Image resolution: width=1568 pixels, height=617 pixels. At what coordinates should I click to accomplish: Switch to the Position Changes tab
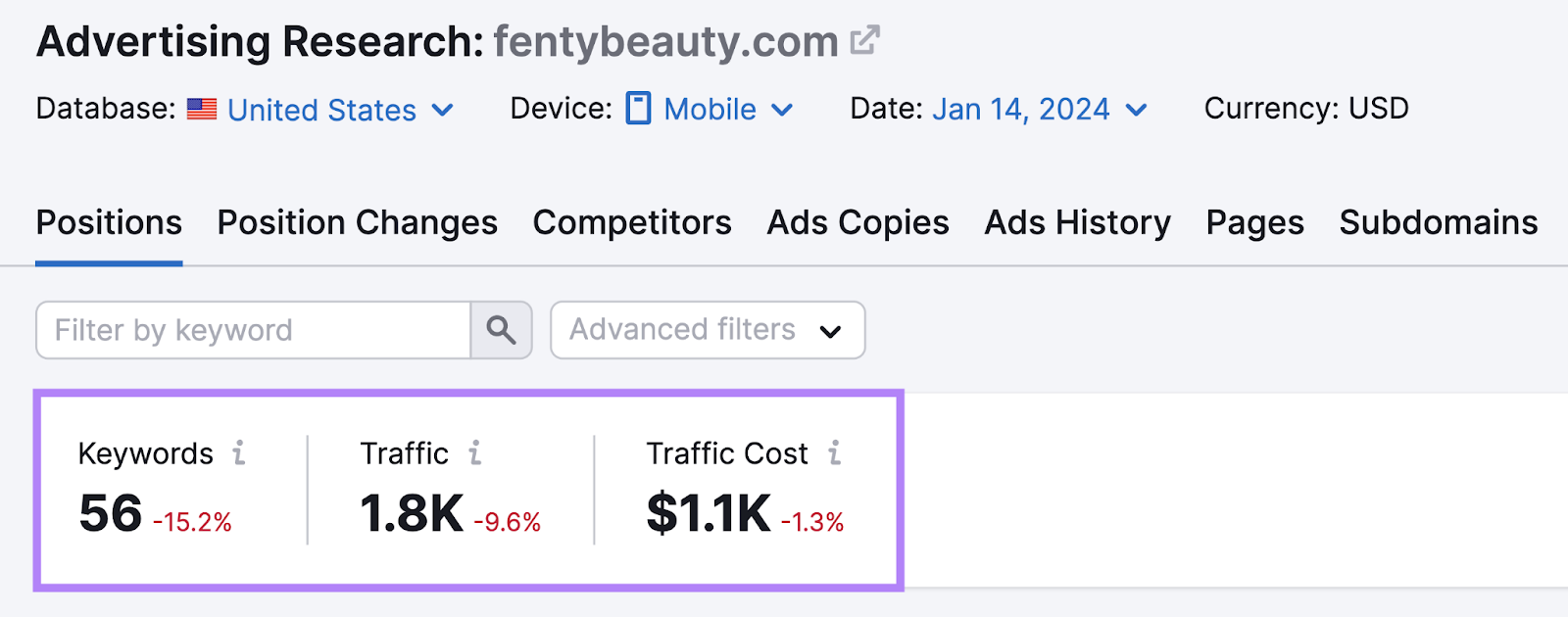pos(357,223)
